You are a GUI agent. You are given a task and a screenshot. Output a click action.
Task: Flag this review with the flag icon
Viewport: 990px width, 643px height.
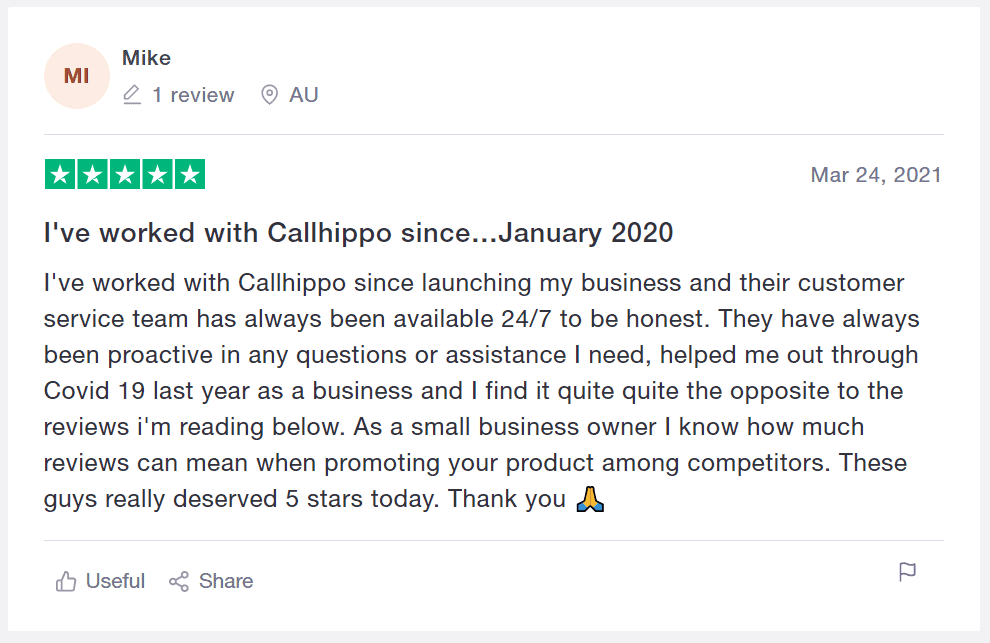[907, 572]
